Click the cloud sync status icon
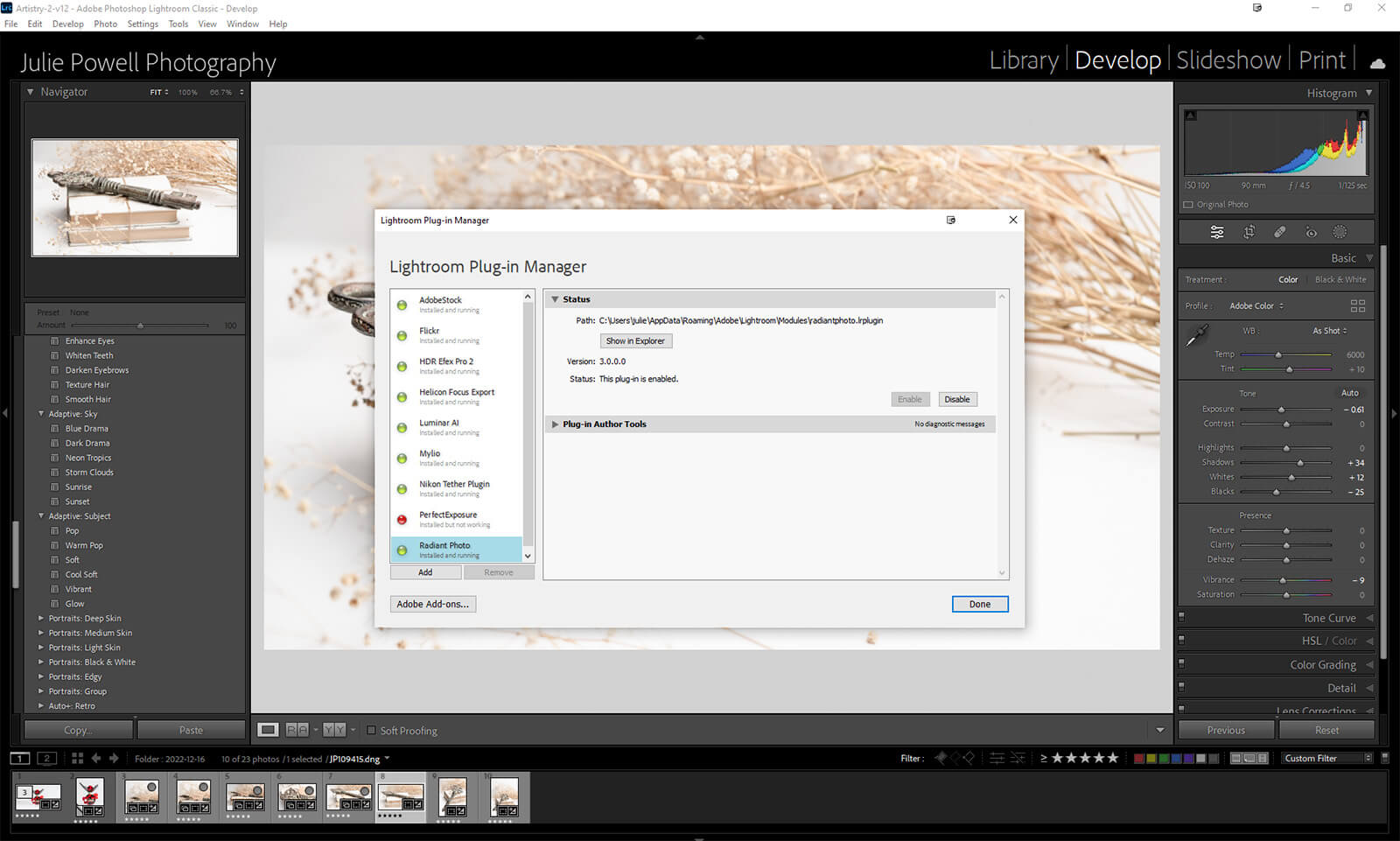Viewport: 1400px width, 841px height. click(x=1377, y=62)
